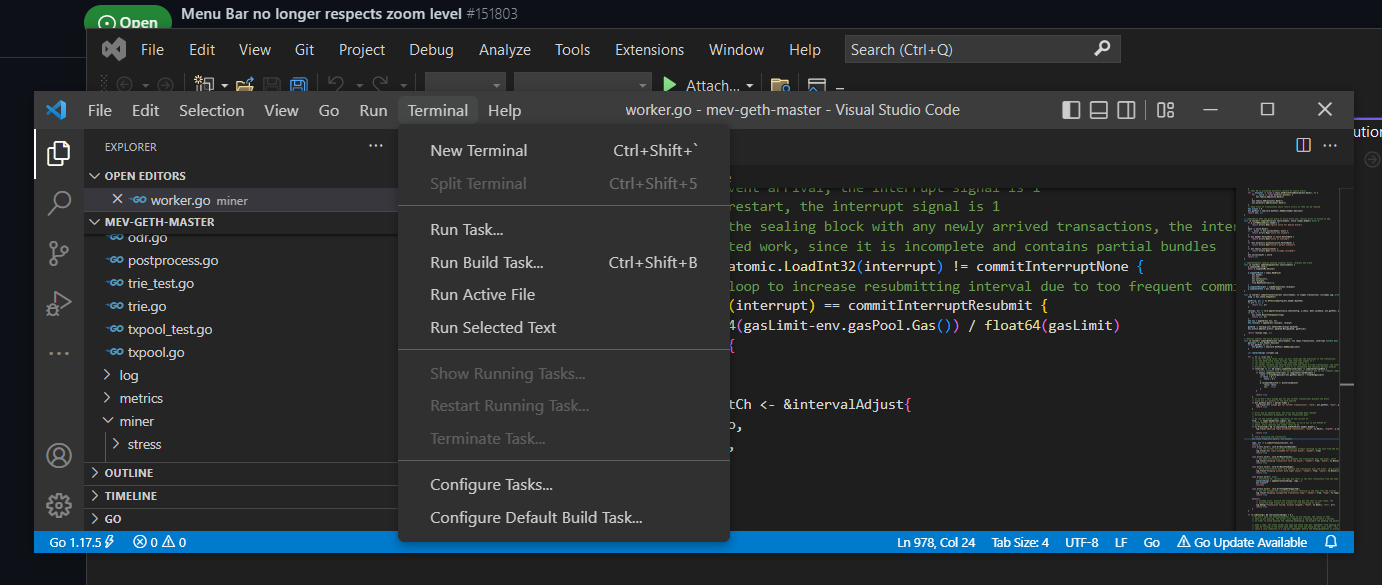This screenshot has width=1382, height=585.
Task: Close worker.go in Open Editors
Action: pyautogui.click(x=117, y=199)
